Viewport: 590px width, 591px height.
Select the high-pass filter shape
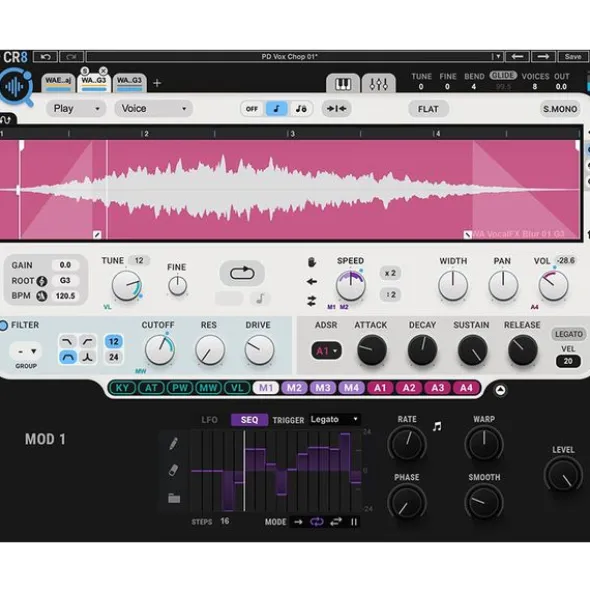tap(87, 341)
